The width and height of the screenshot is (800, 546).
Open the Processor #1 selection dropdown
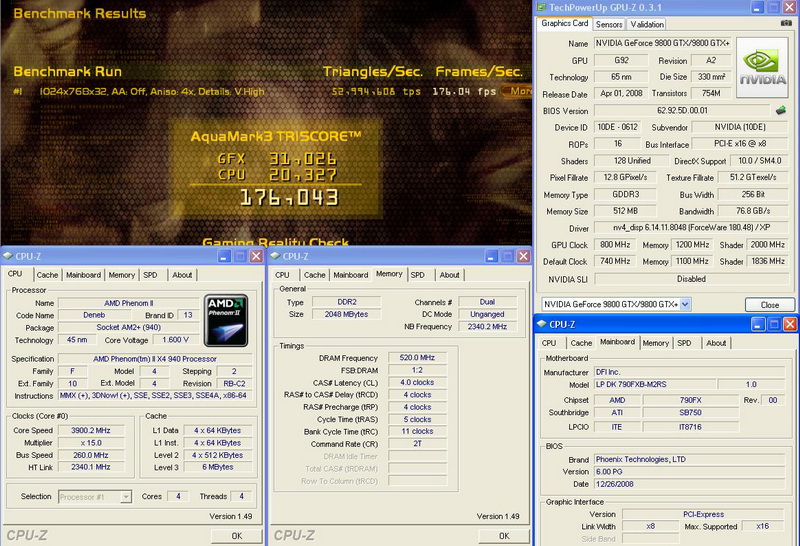(126, 497)
